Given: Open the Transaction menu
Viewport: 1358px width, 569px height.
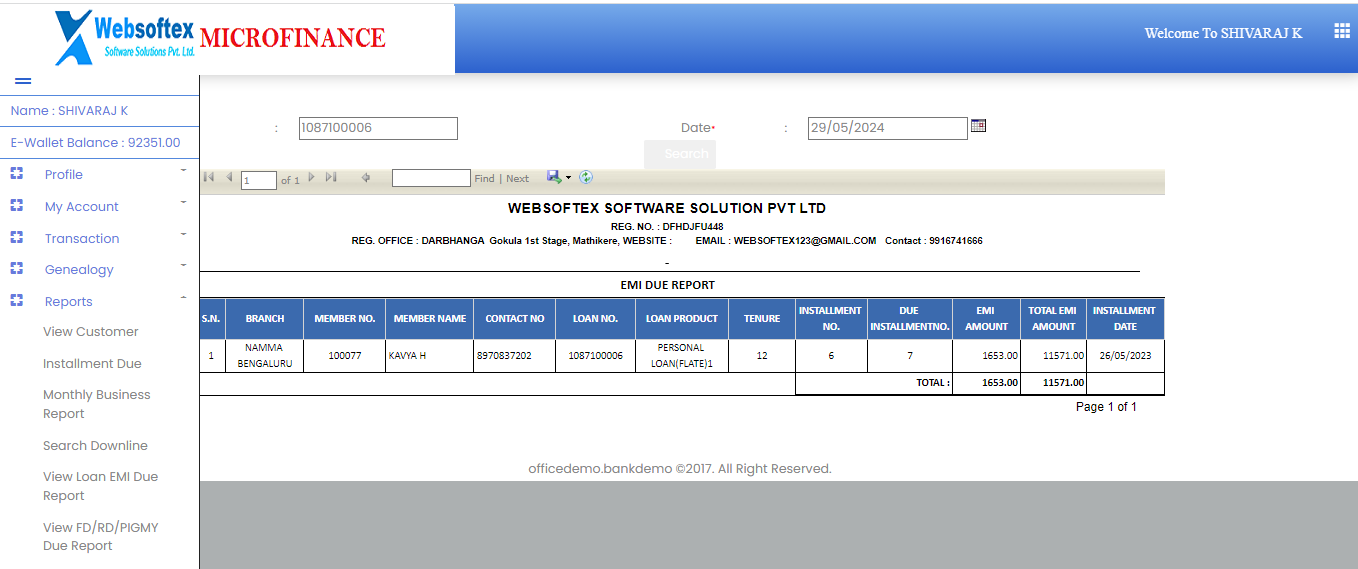Looking at the screenshot, I should (82, 238).
